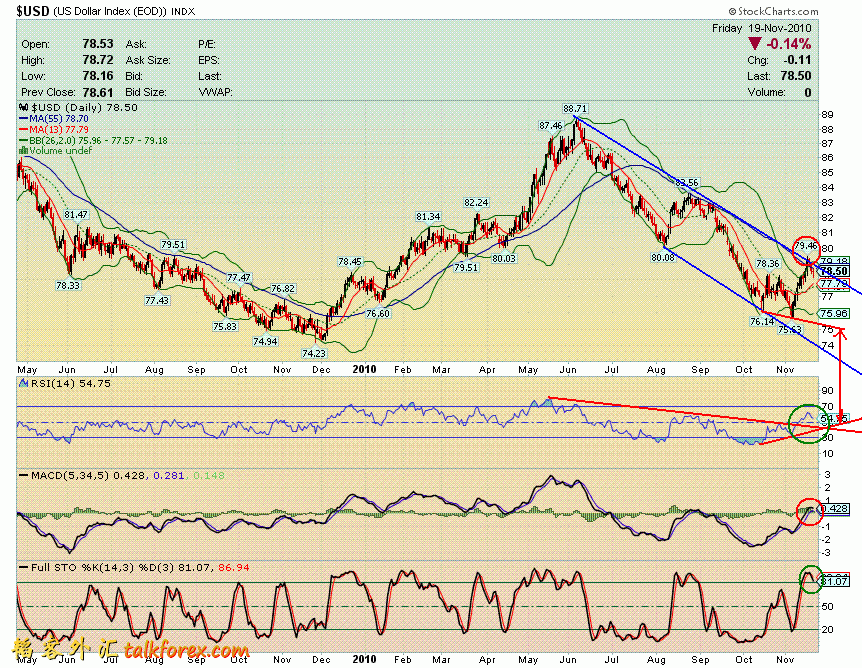
Task: Click the 81.47 price label
Action: coord(76,214)
